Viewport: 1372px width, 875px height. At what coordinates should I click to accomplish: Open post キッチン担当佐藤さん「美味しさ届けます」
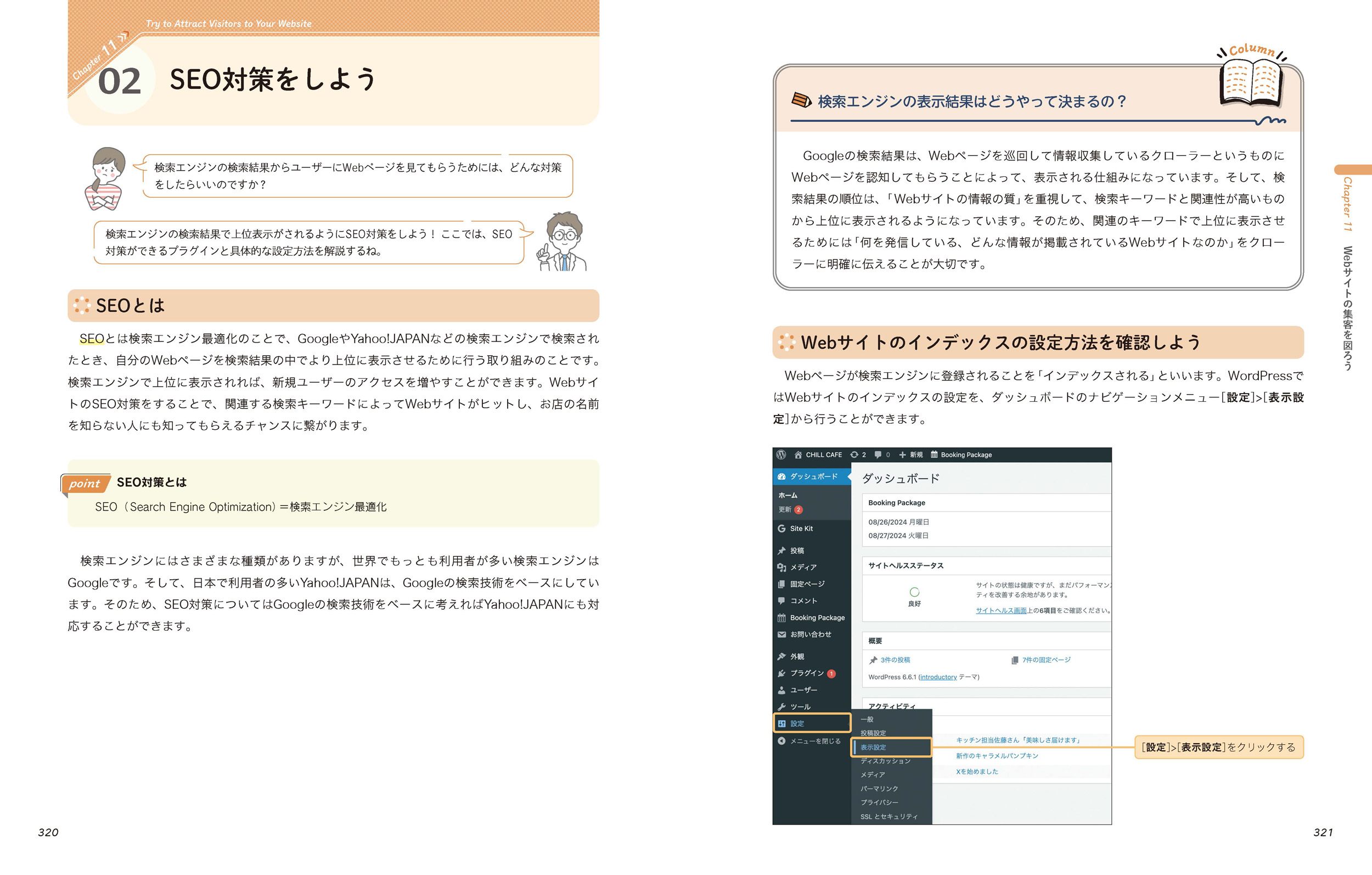(x=1018, y=740)
